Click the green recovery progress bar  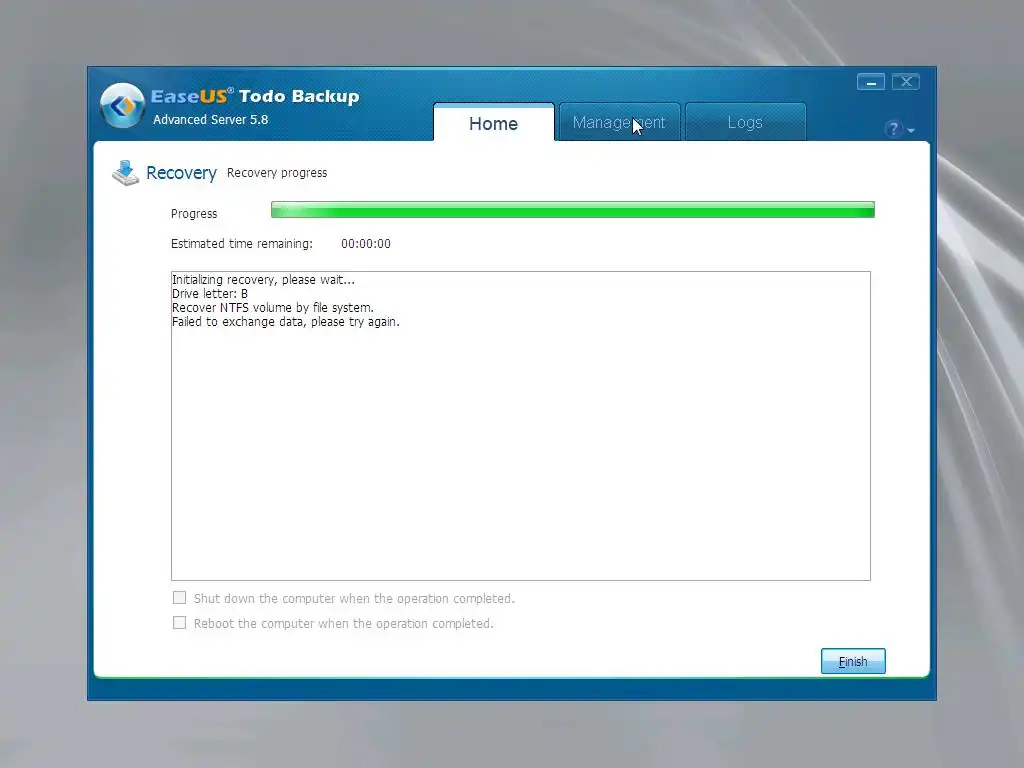(x=573, y=210)
